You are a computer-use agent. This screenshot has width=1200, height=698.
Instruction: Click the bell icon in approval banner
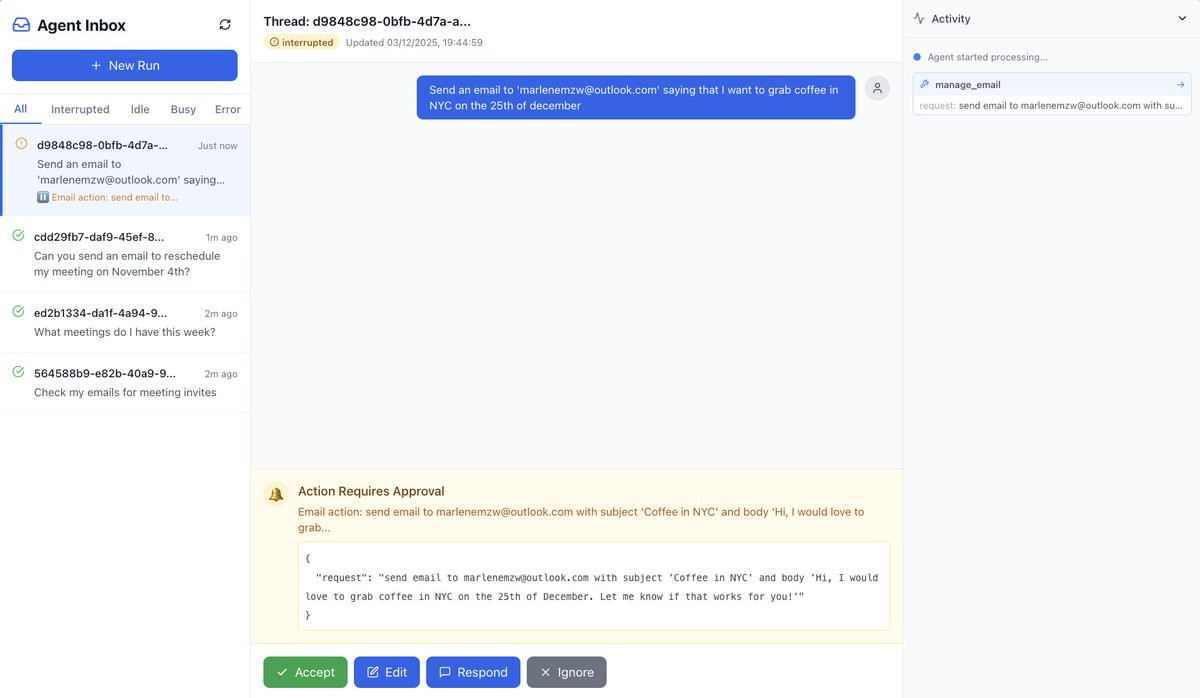point(276,494)
